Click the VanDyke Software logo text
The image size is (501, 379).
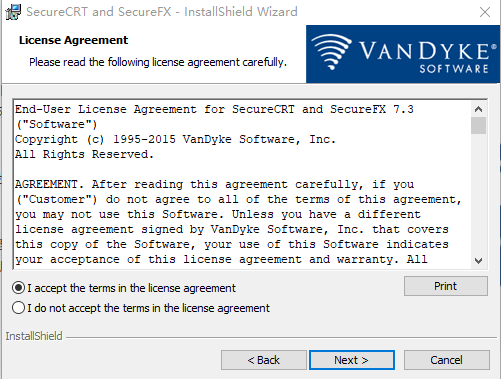pos(427,57)
